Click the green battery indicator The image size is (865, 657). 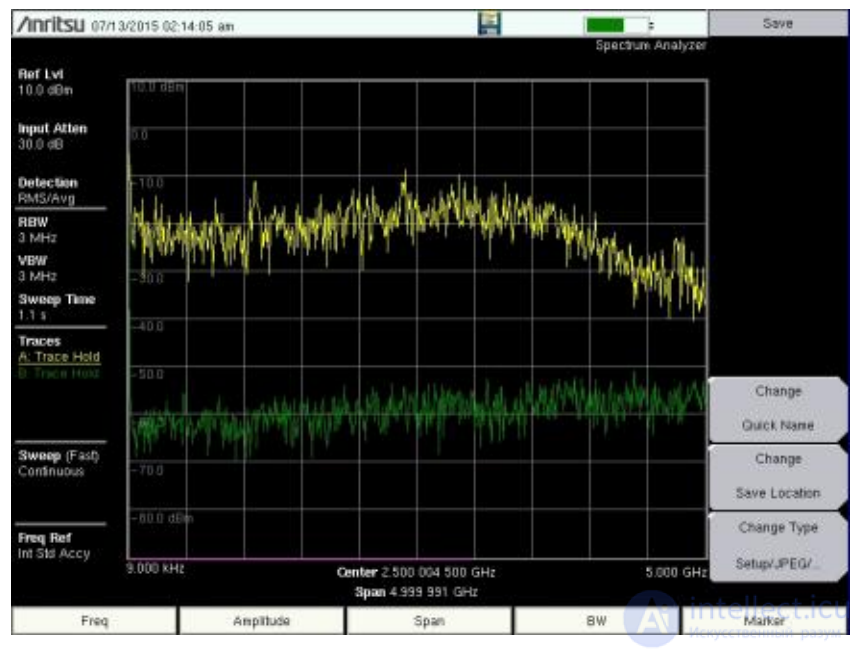pyautogui.click(x=617, y=25)
